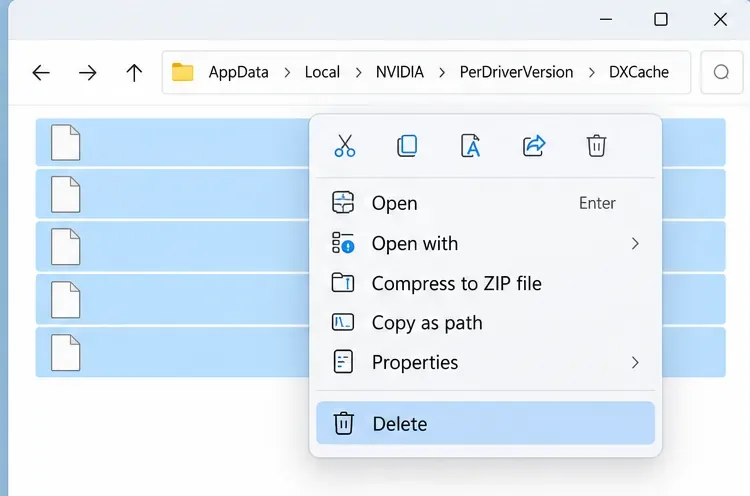Go up one folder level
The width and height of the screenshot is (750, 496).
(134, 73)
